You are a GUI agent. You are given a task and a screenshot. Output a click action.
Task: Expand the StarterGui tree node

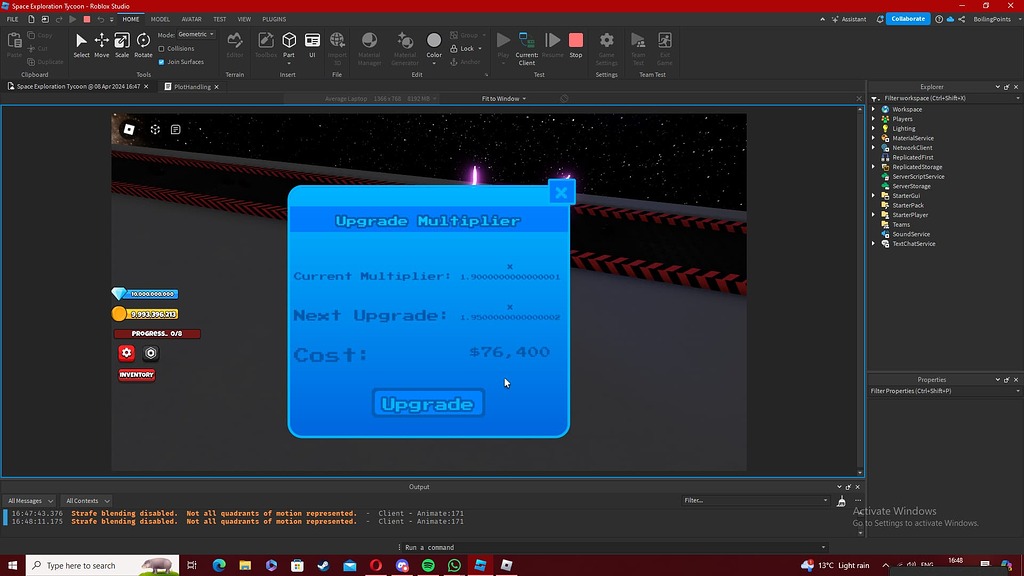click(x=873, y=196)
